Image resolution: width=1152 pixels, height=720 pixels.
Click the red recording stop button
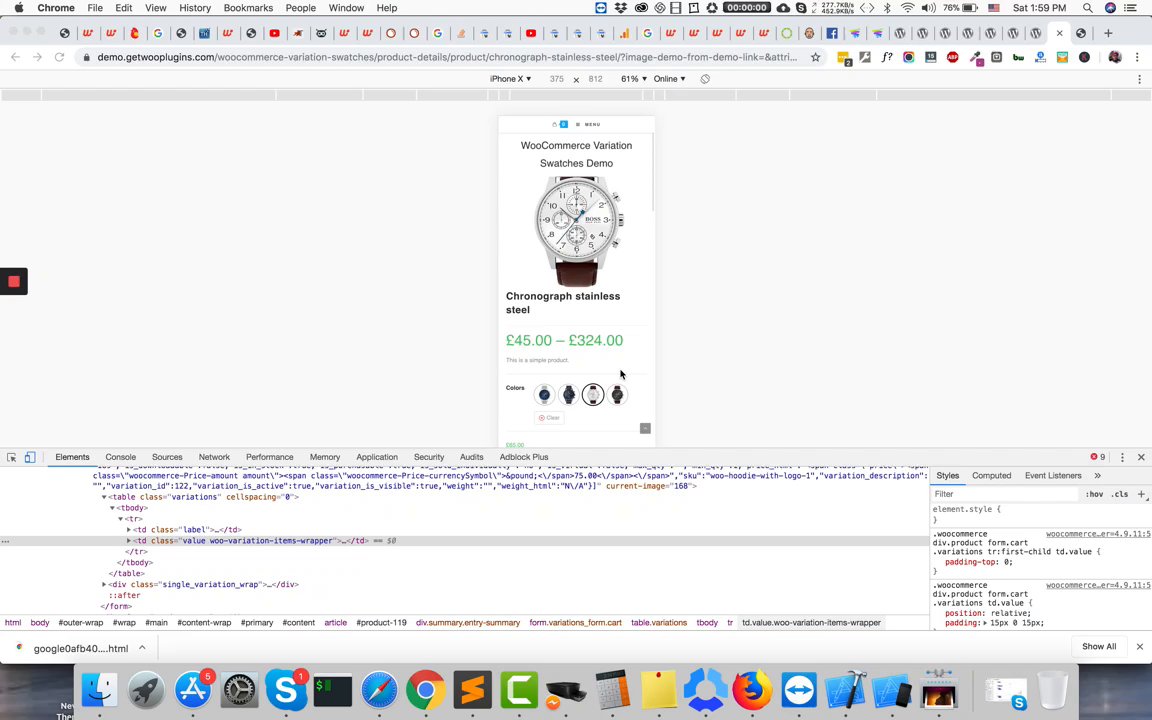point(13,281)
